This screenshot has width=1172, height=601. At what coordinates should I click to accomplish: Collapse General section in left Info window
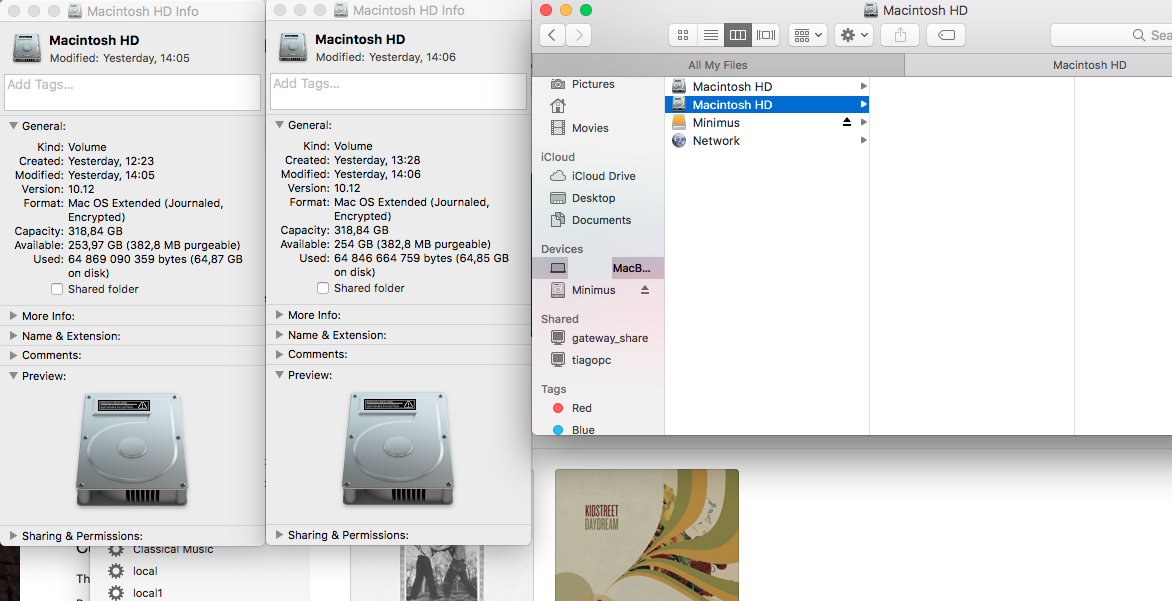tap(13, 126)
